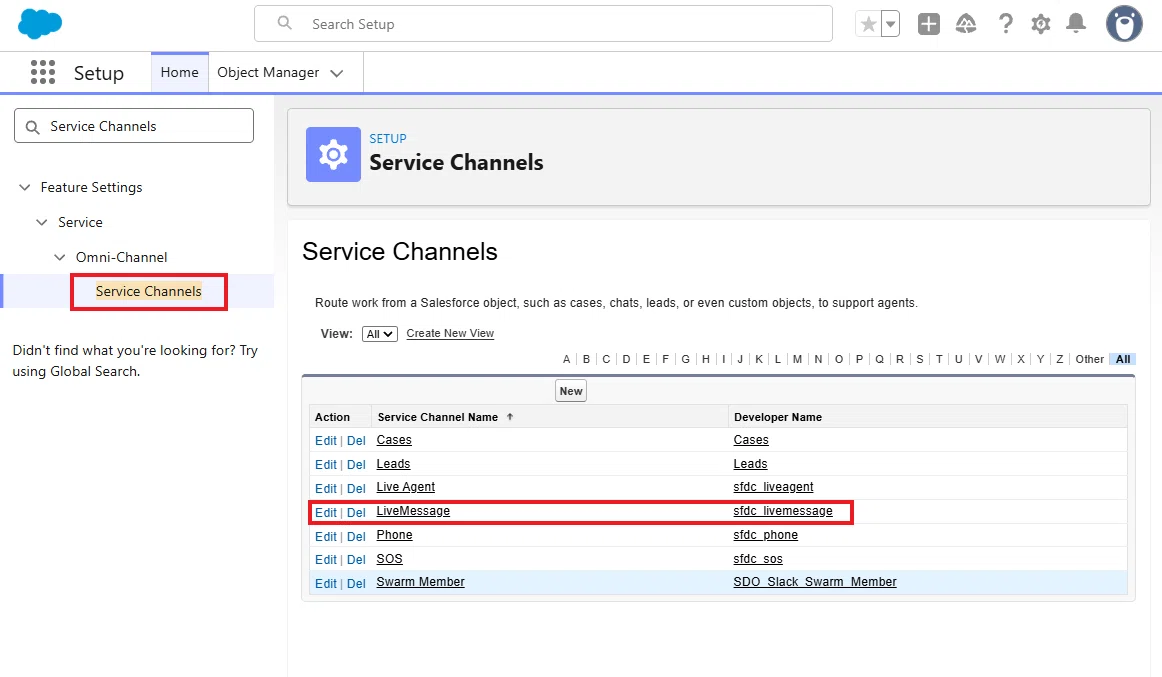Click the Developer Name column header
The width and height of the screenshot is (1162, 677).
pos(777,417)
